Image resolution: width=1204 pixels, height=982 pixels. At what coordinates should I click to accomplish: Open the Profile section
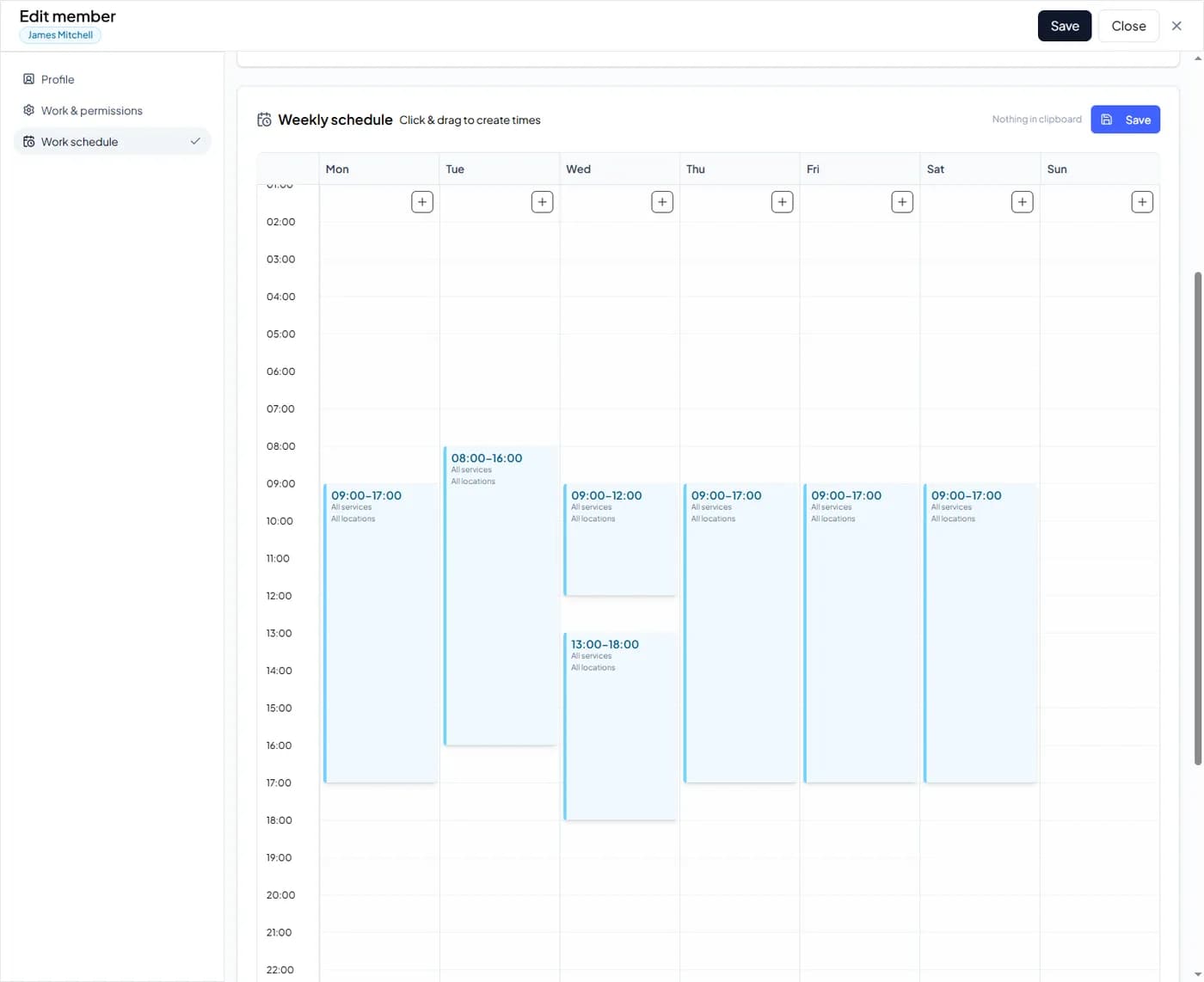point(57,79)
